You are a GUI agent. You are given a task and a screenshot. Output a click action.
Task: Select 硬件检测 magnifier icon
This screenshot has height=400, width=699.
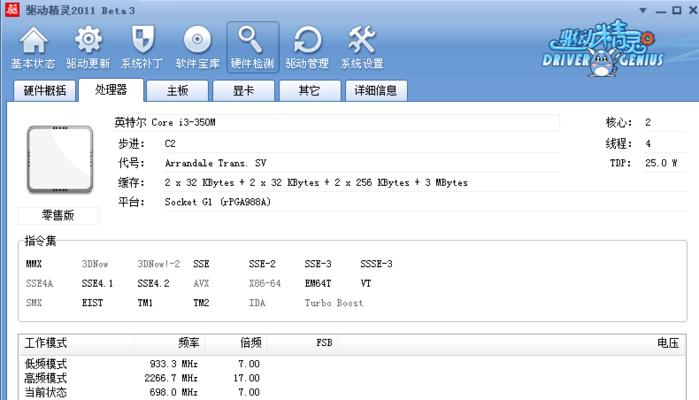click(x=252, y=47)
